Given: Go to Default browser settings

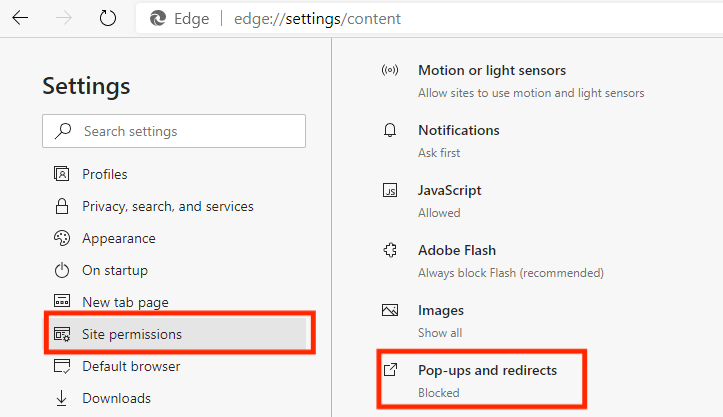Looking at the screenshot, I should click(131, 366).
